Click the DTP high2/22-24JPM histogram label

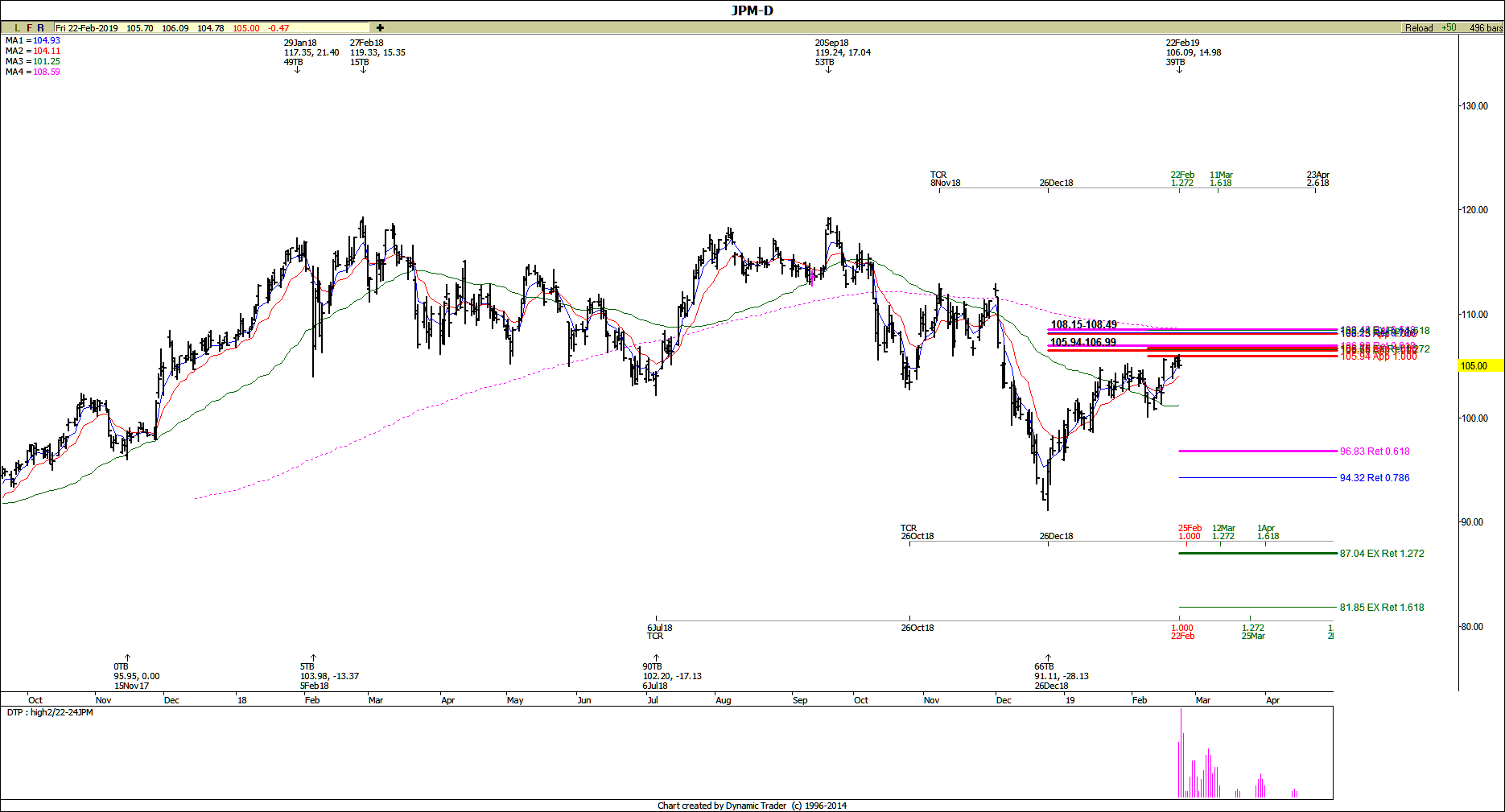(x=50, y=713)
